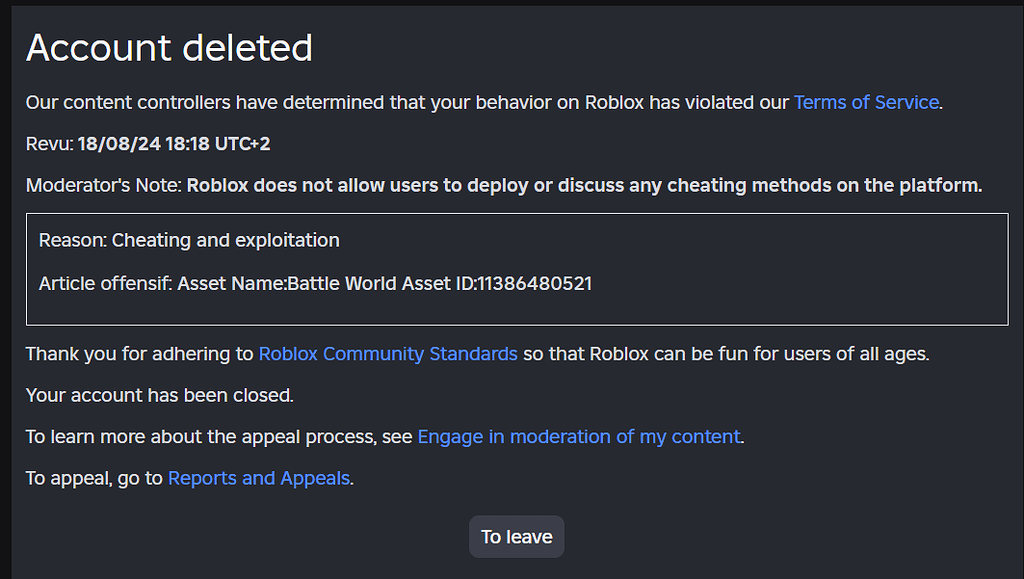Click the Reason: Cheating and exploitation line
This screenshot has width=1024, height=579.
[x=189, y=240]
